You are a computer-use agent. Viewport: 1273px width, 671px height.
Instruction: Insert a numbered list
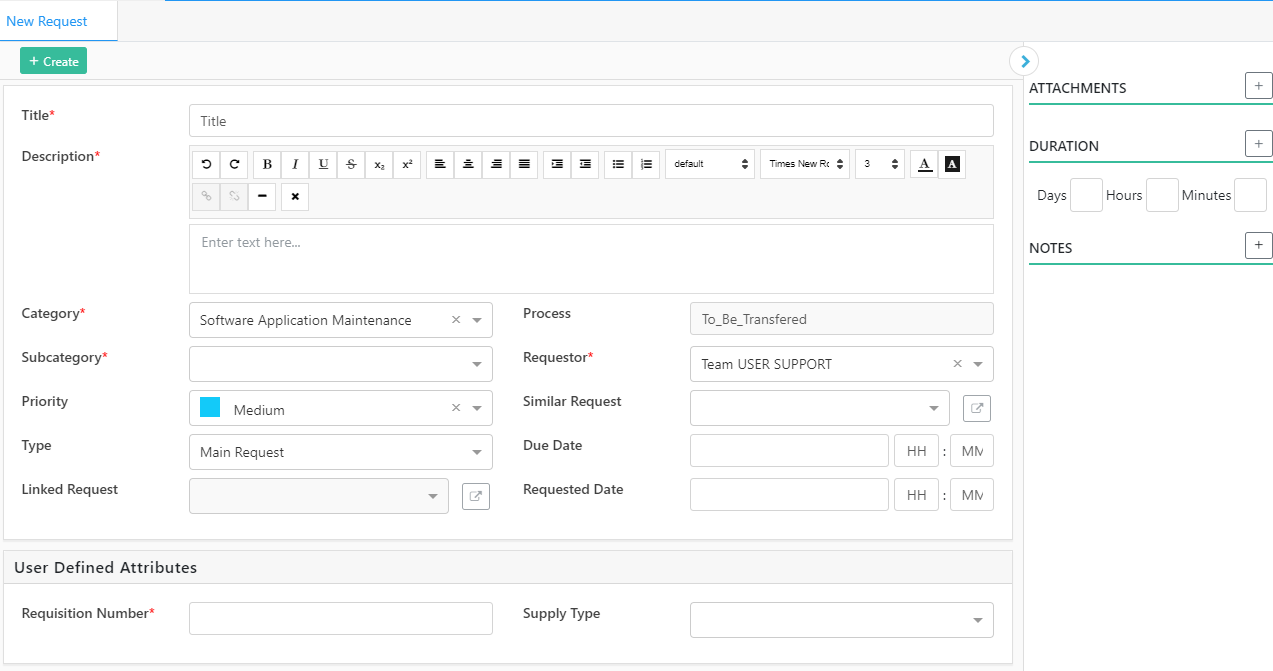tap(646, 164)
